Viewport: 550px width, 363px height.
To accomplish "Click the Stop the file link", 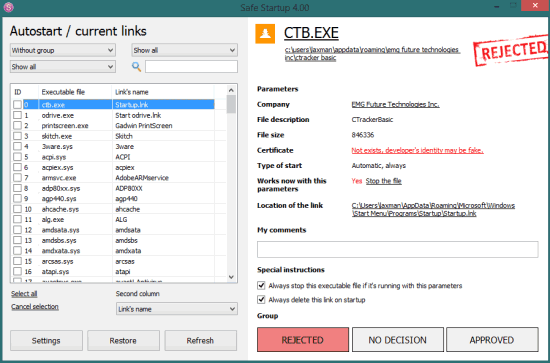I will 383,181.
